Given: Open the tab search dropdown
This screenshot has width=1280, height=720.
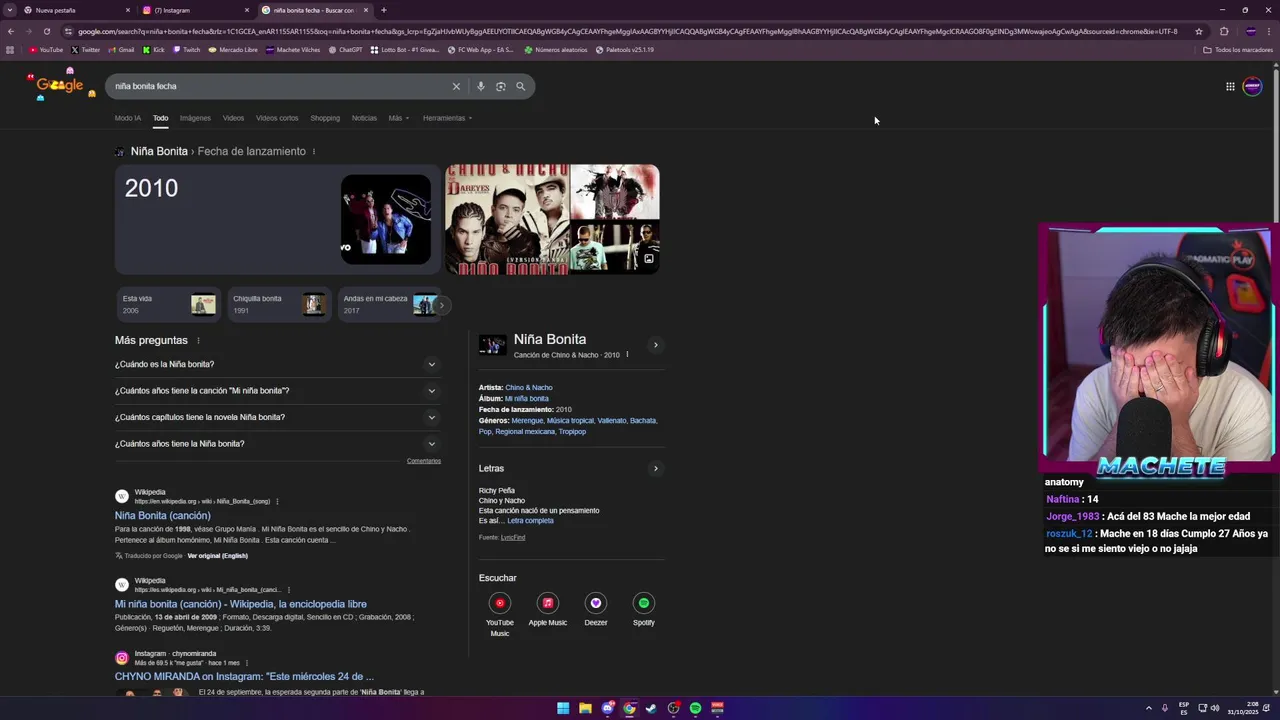Looking at the screenshot, I should coord(10,10).
